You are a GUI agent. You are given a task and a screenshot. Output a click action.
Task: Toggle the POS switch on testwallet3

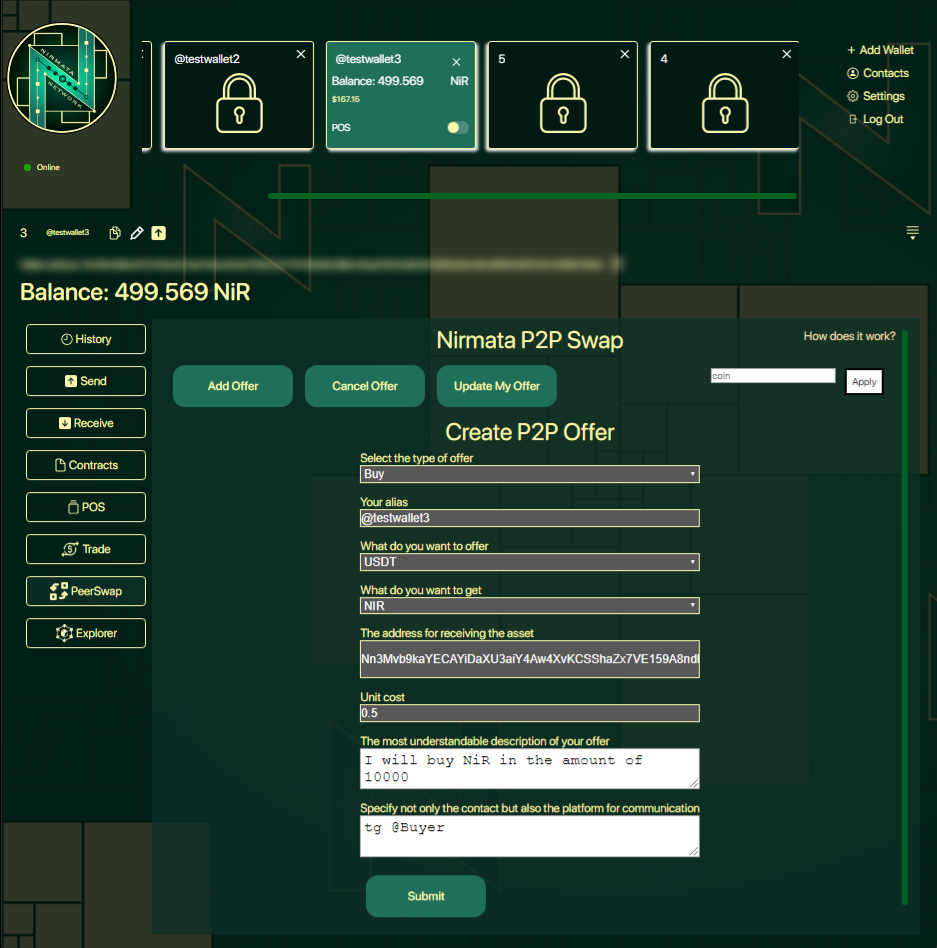tap(457, 128)
